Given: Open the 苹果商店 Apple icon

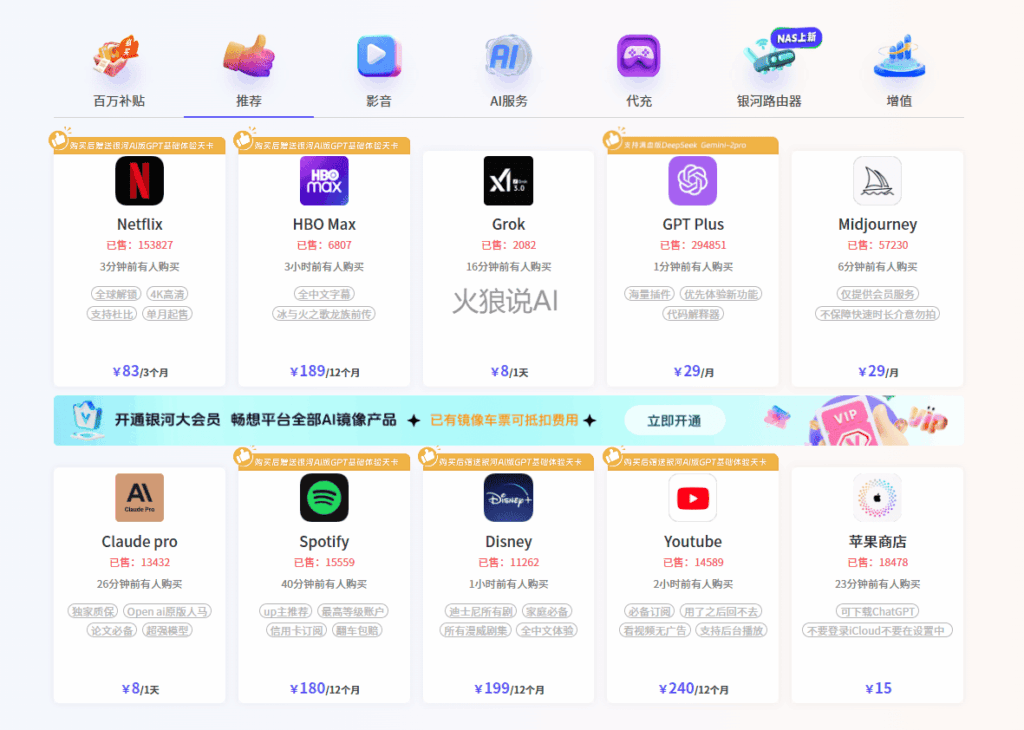Looking at the screenshot, I should (877, 498).
